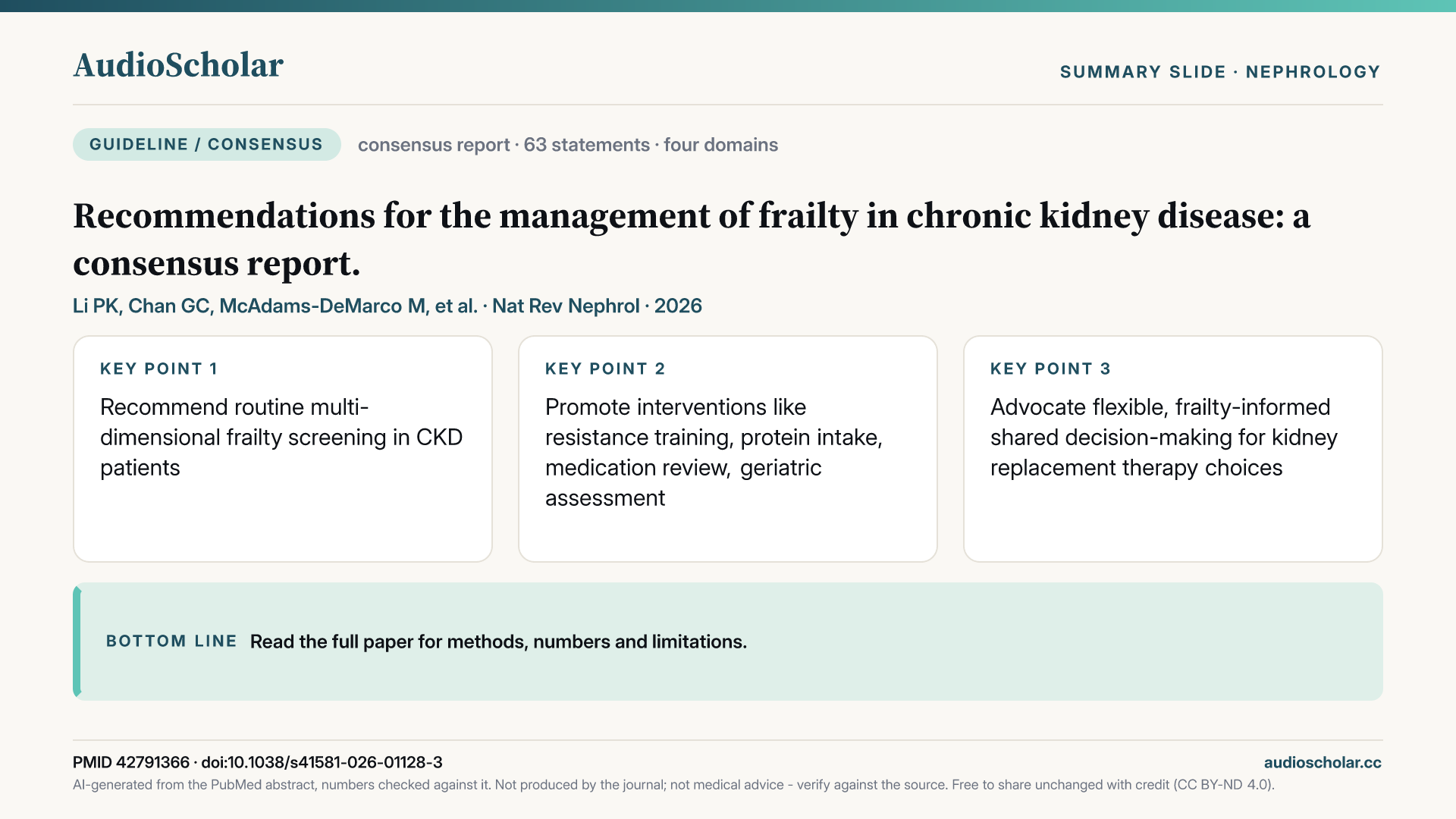Click 'consensus report · 63 statements · four domains' text
This screenshot has height=819, width=1456.
568,145
